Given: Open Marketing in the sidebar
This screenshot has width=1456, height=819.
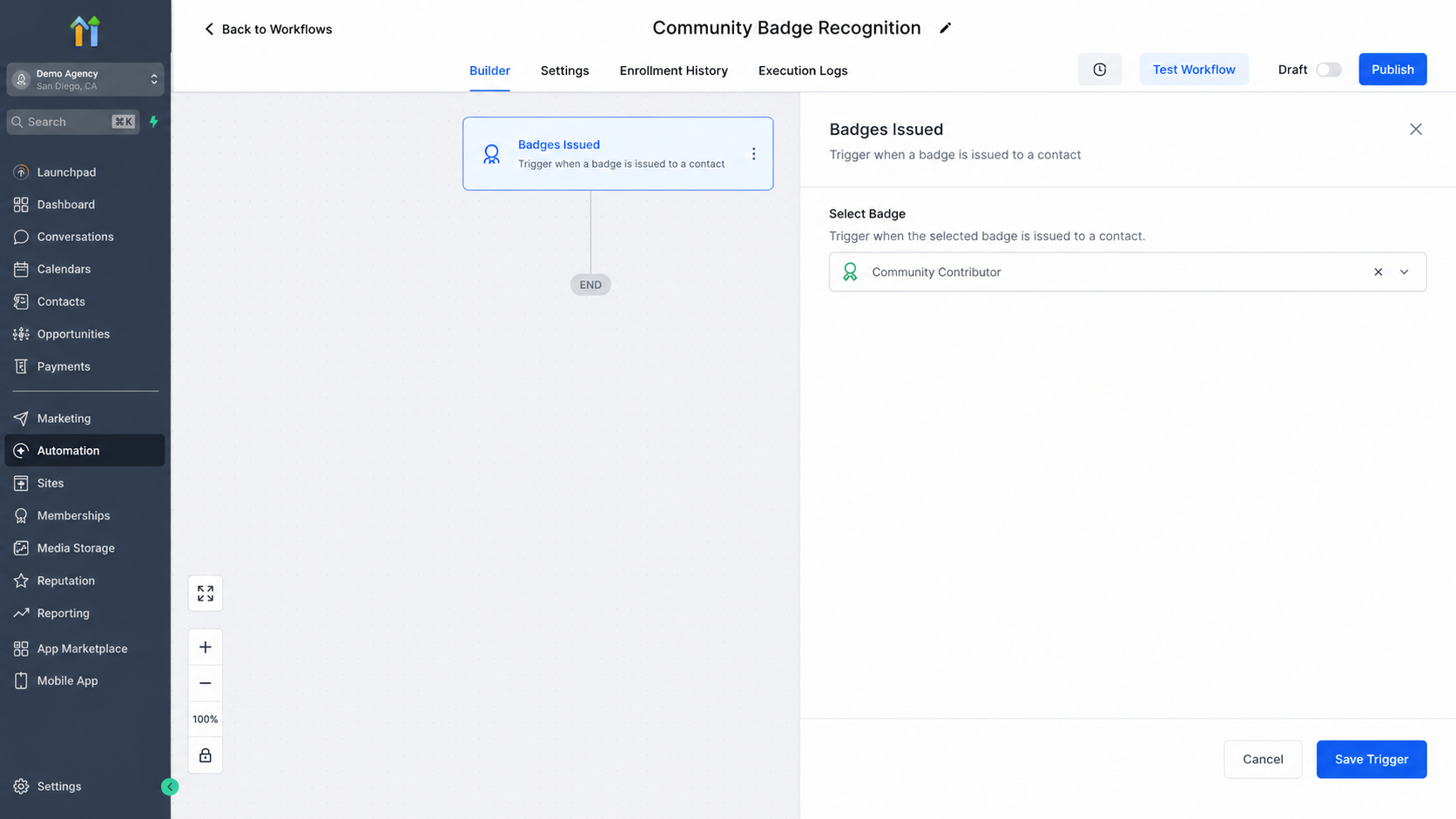Looking at the screenshot, I should [84, 419].
